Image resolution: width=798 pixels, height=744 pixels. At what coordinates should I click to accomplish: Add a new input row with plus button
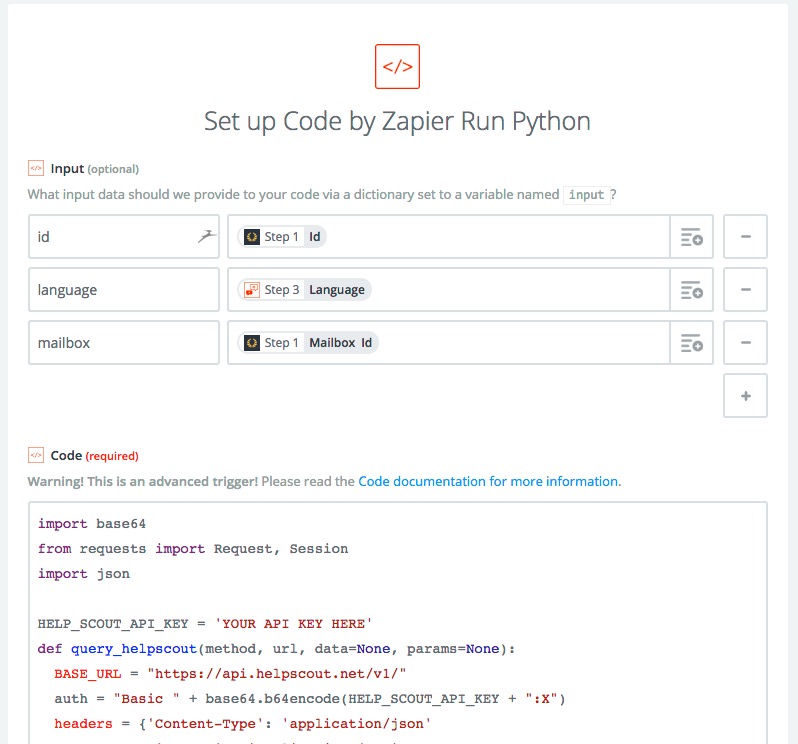(x=746, y=396)
